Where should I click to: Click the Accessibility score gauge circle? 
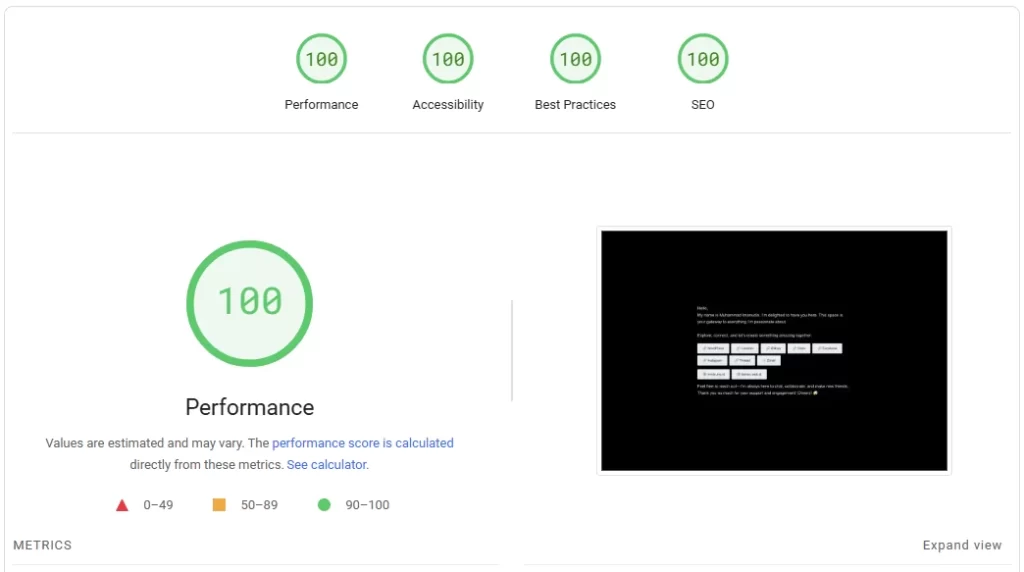(448, 59)
